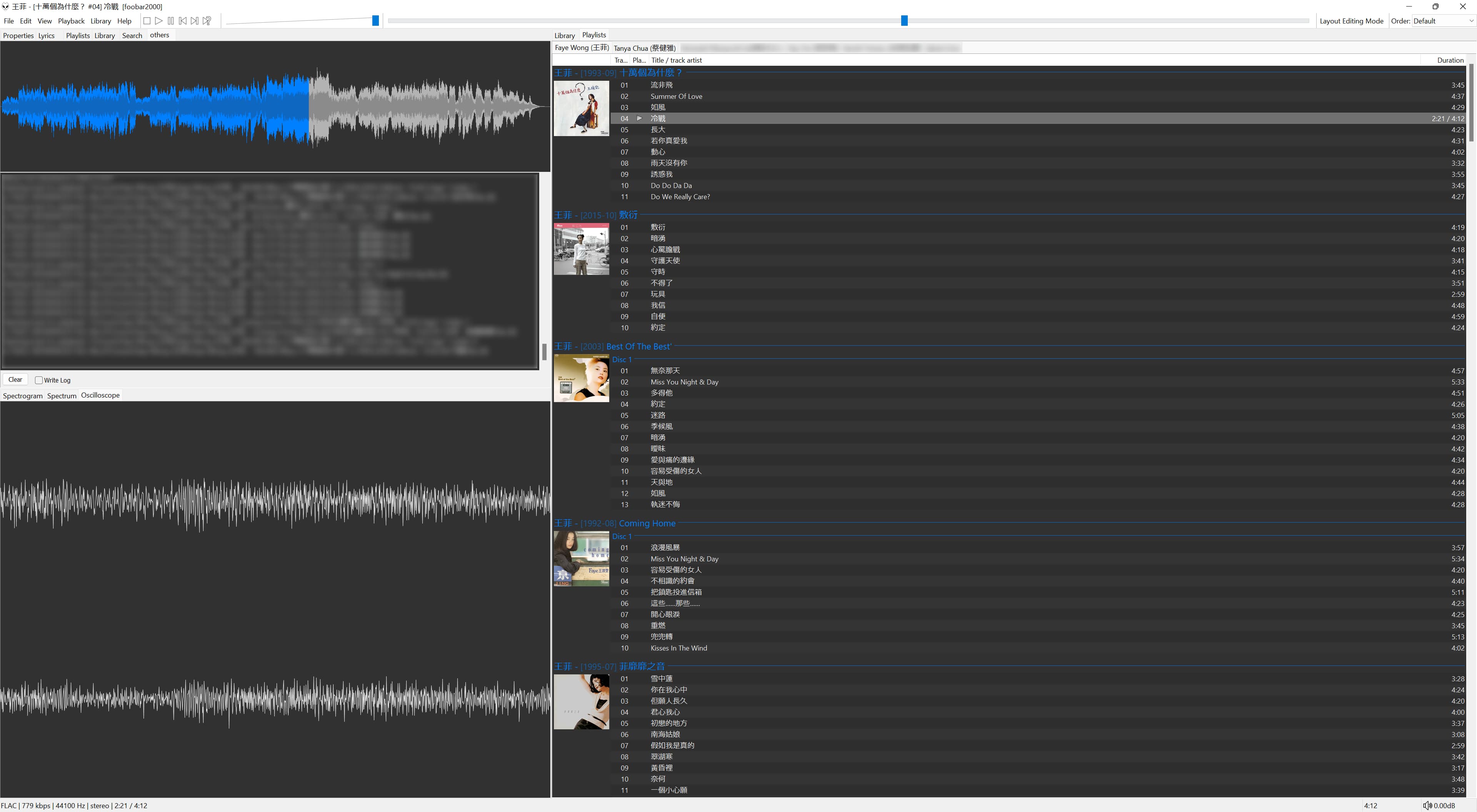Click the Coming Home album cover thumbnail
The height and width of the screenshot is (812, 1477).
pyautogui.click(x=581, y=558)
